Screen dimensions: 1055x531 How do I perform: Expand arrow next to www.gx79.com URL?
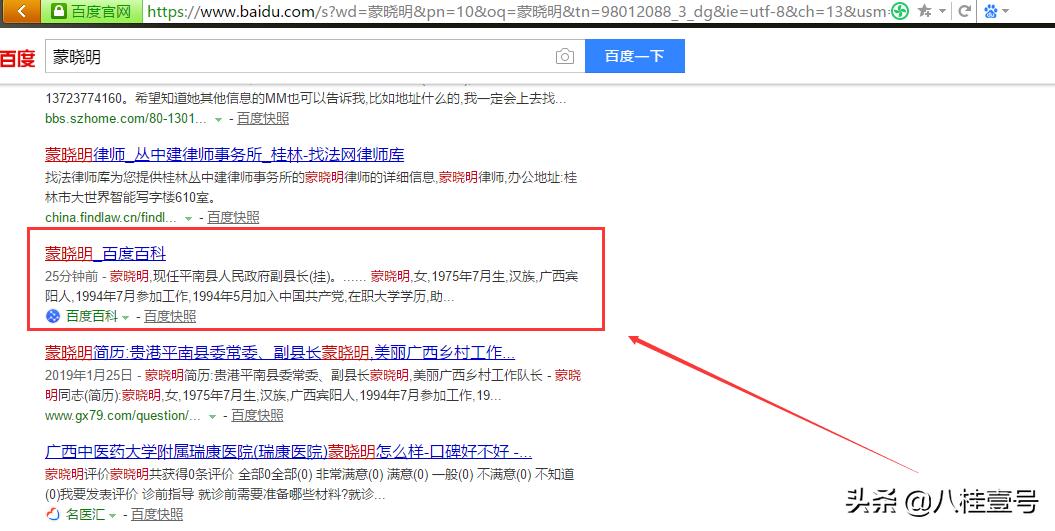point(213,417)
